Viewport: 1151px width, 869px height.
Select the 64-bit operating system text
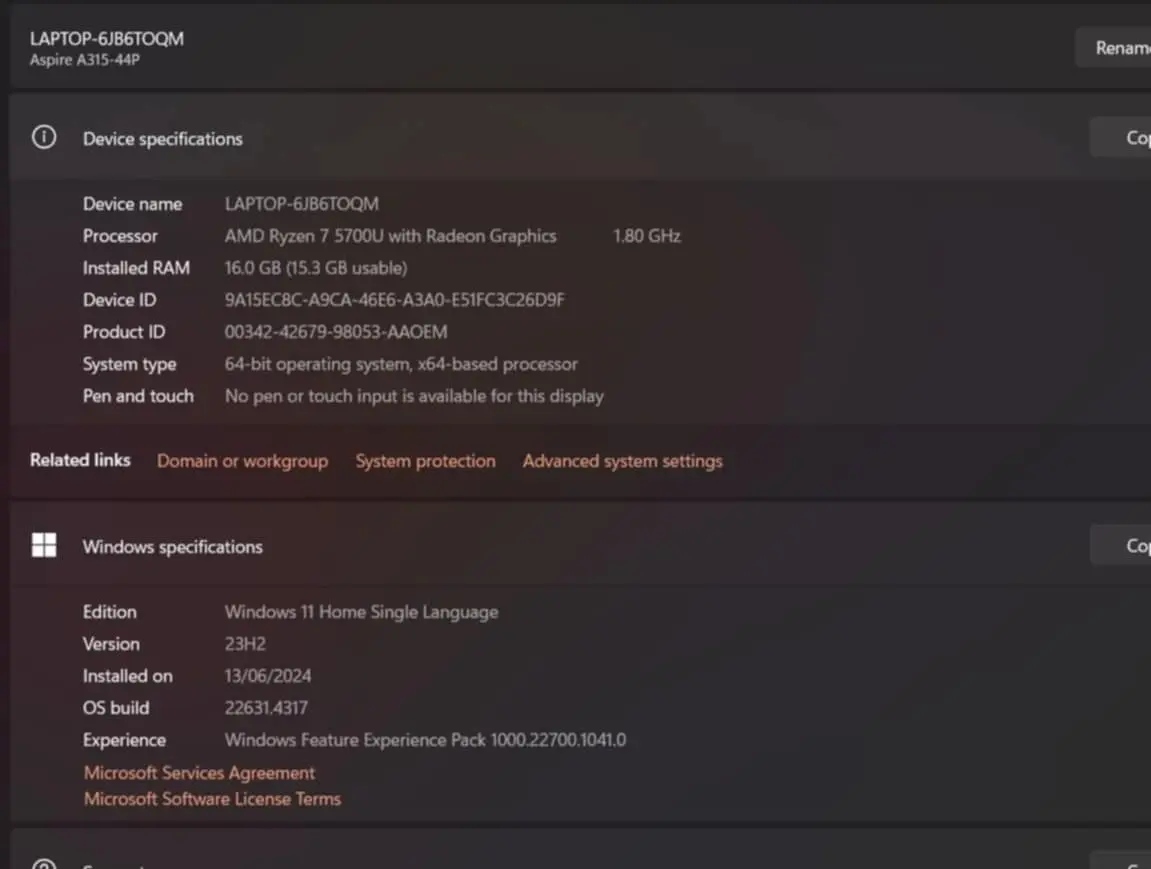(401, 364)
